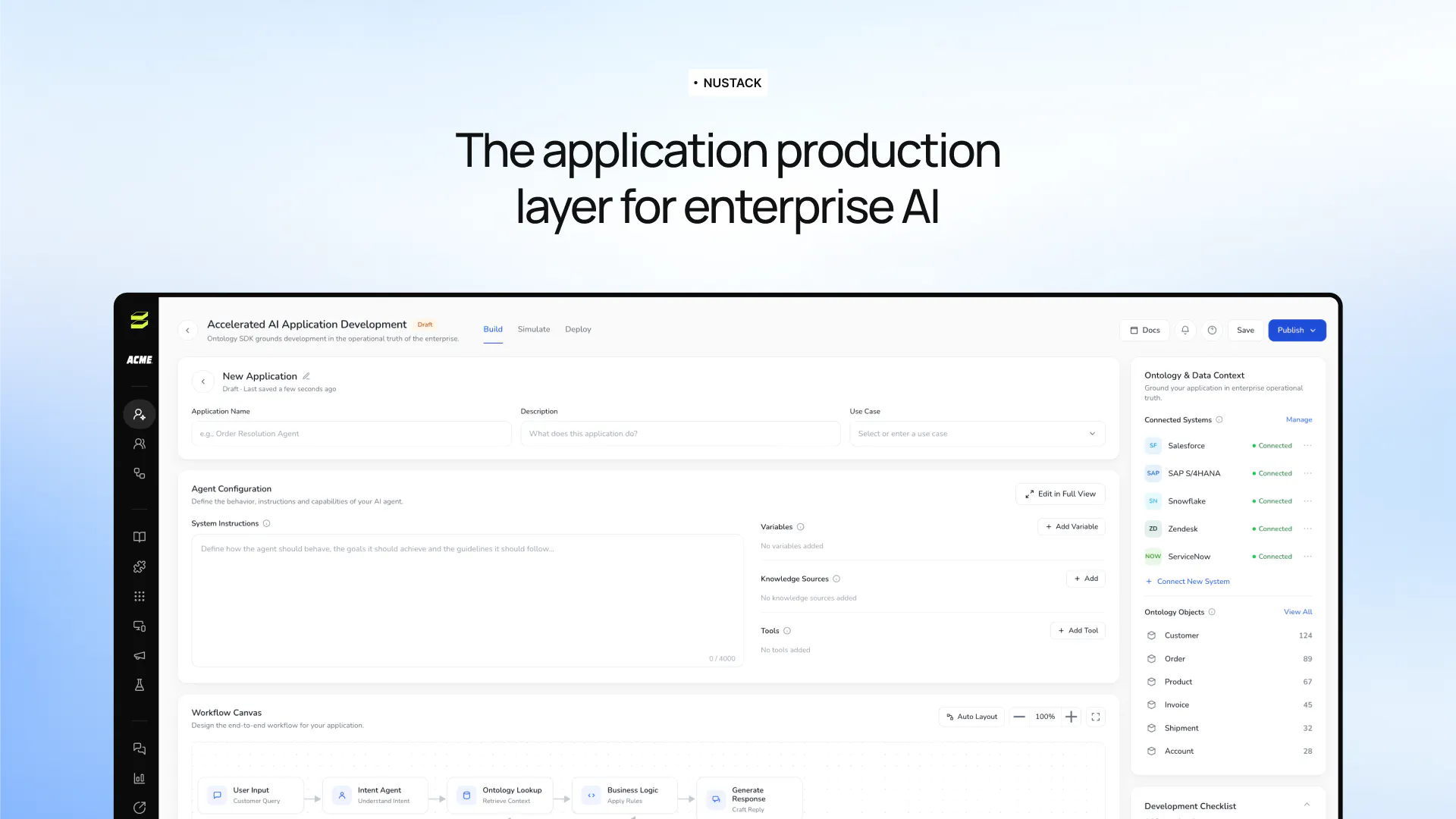
Task: Open the users group sidebar icon
Action: coord(140,444)
